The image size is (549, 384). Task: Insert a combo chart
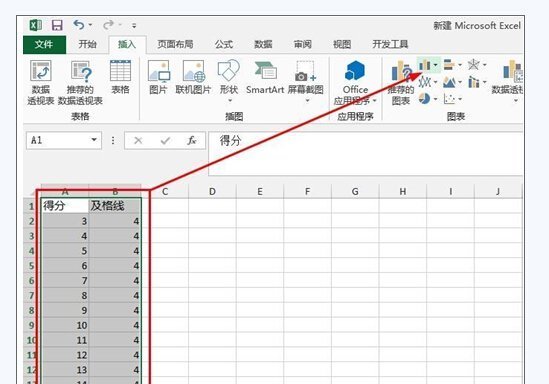coord(474,82)
